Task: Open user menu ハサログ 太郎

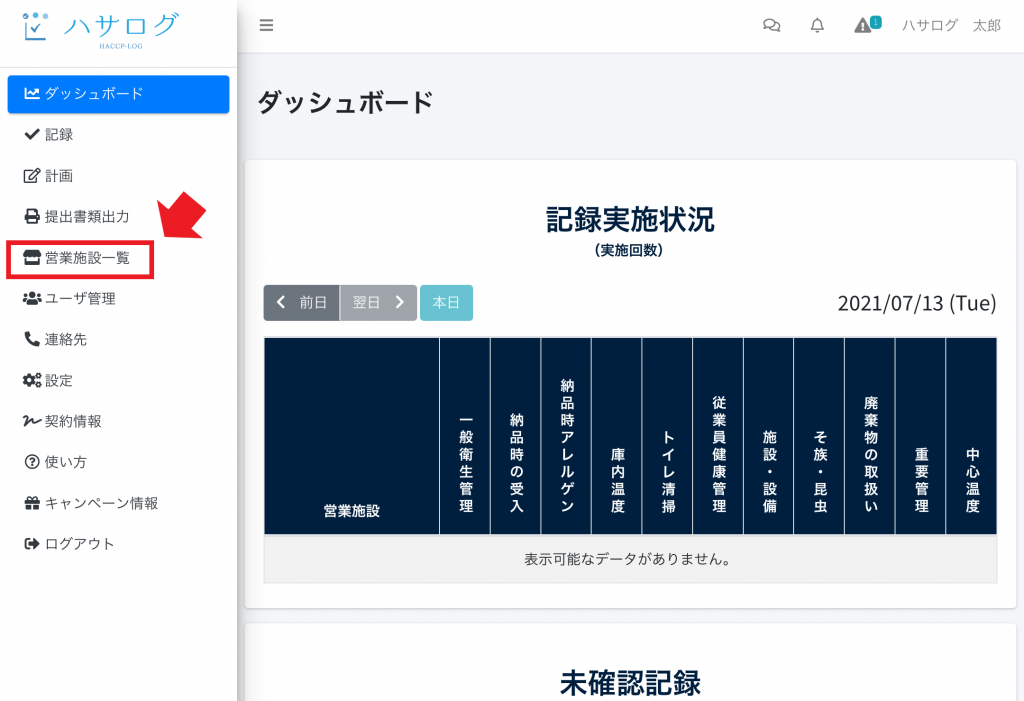Action: [x=951, y=25]
